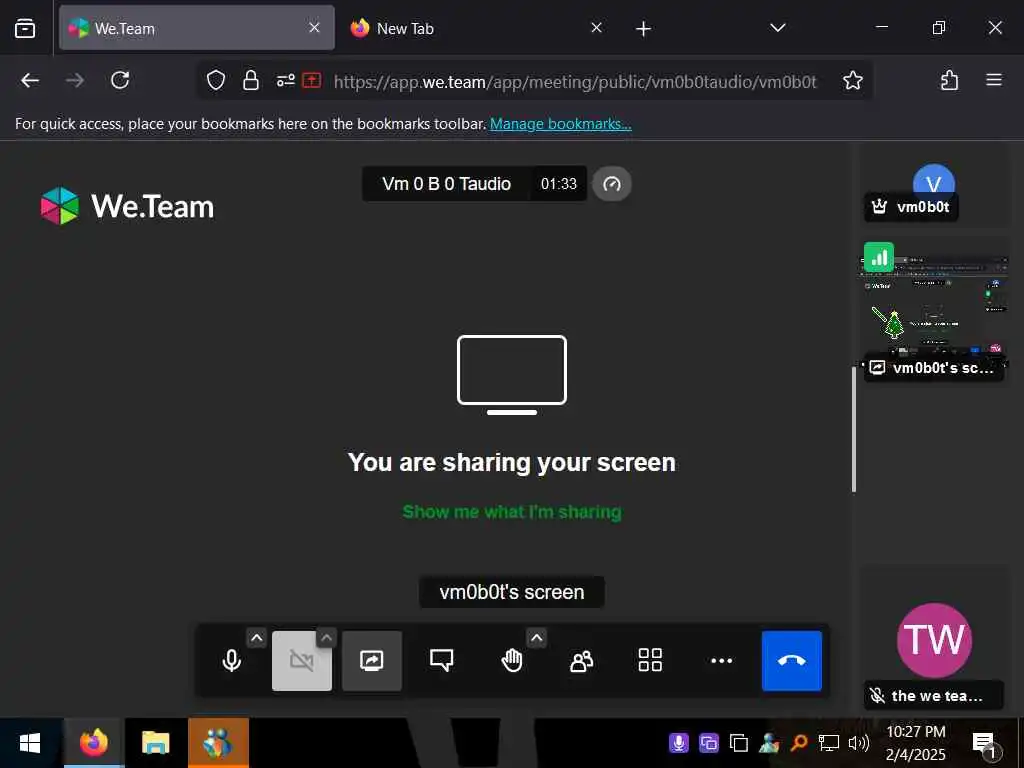Open File Explorer from taskbar
Screen dimensions: 1024x768
pyautogui.click(x=155, y=743)
